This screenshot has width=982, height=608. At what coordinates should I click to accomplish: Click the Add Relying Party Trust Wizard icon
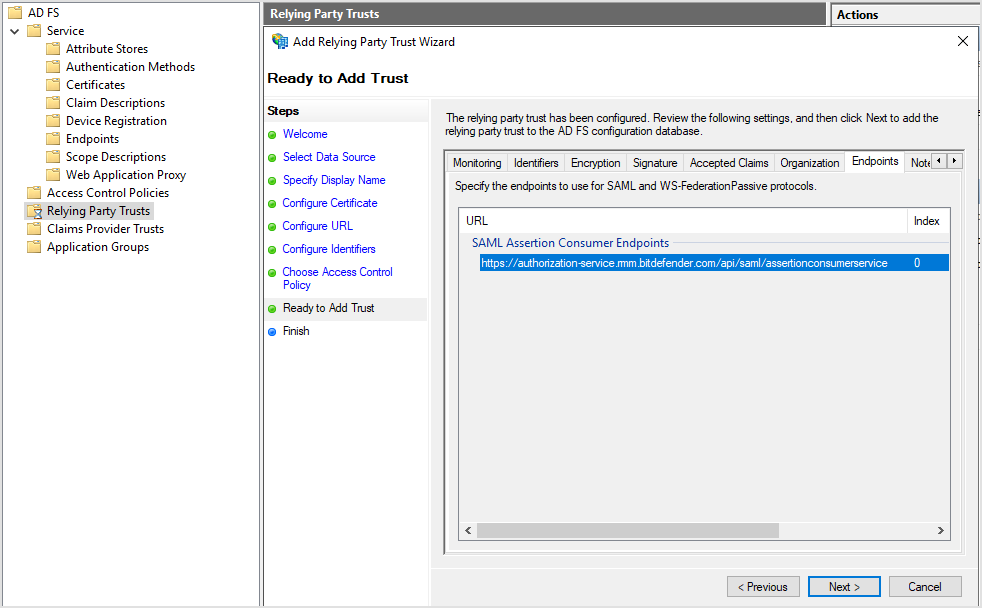tap(280, 42)
